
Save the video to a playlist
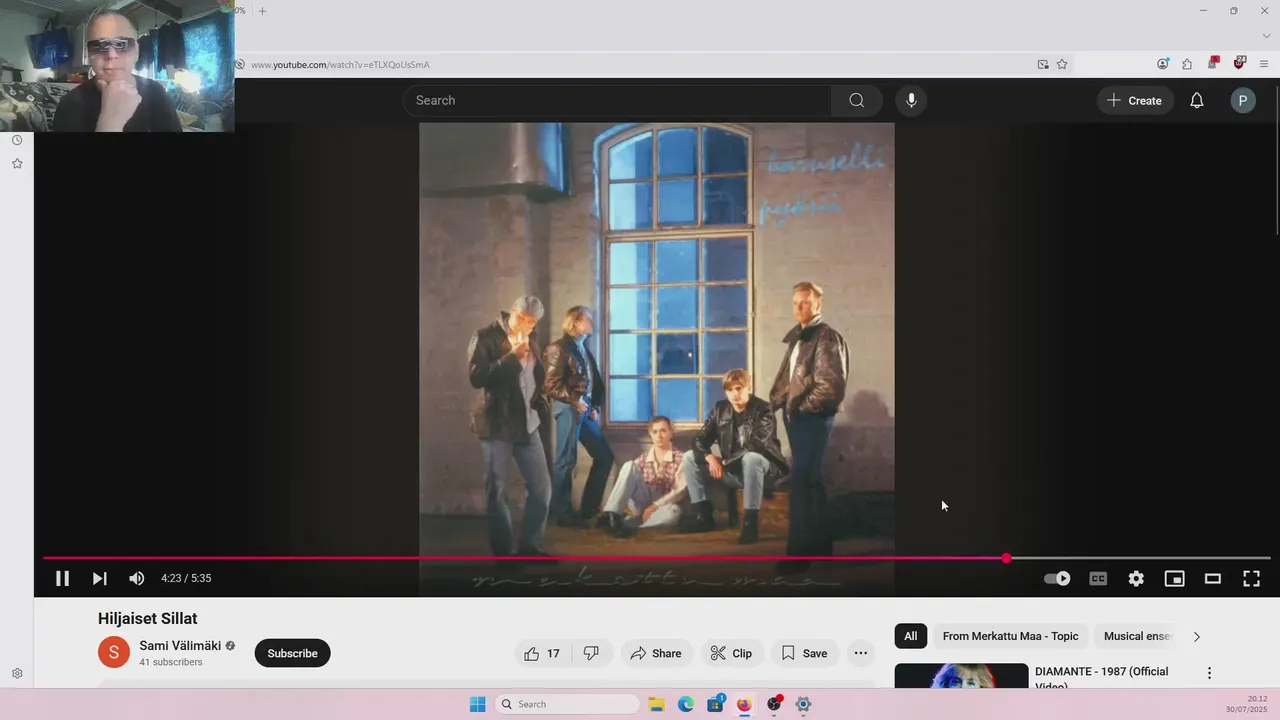click(x=805, y=653)
